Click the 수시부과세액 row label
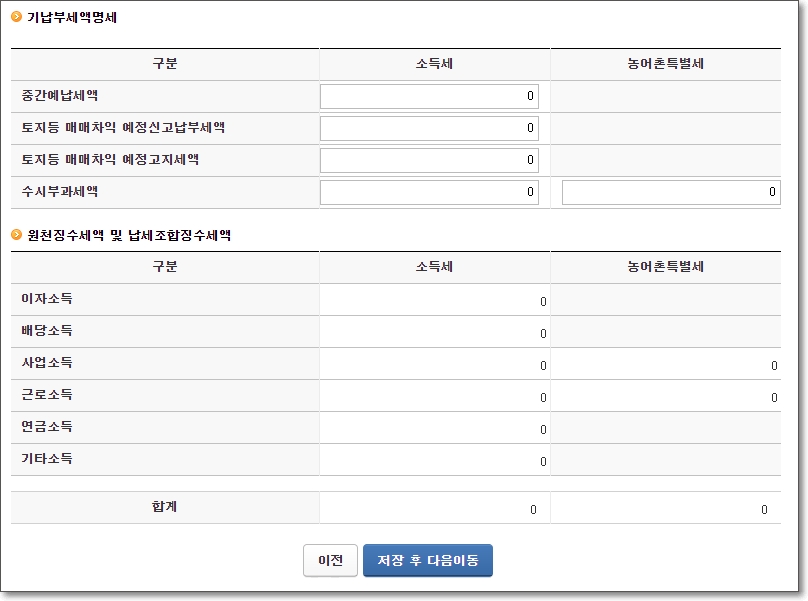 [59, 191]
